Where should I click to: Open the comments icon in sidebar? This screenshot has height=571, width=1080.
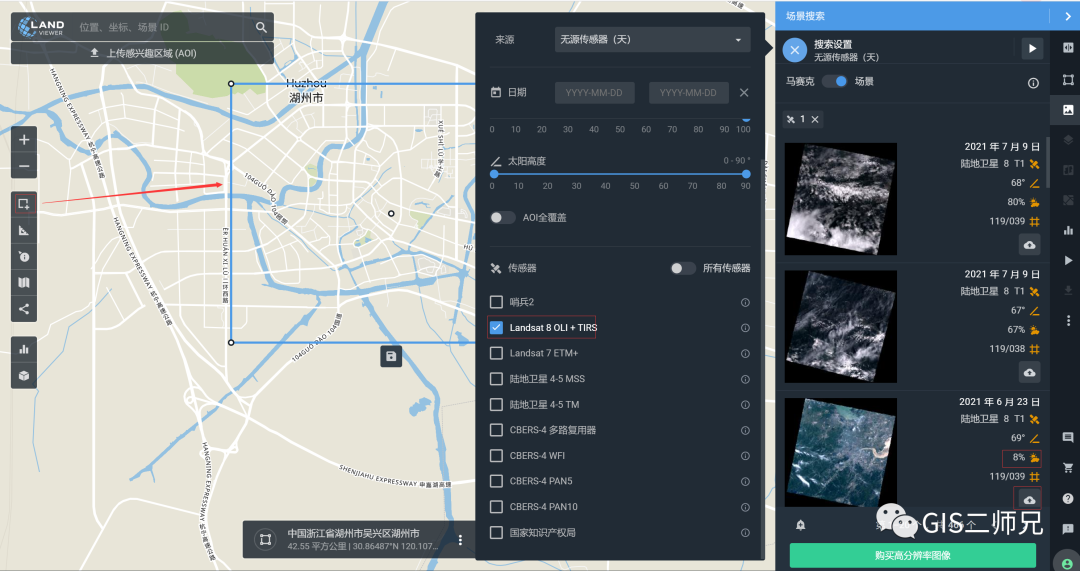coord(1068,437)
